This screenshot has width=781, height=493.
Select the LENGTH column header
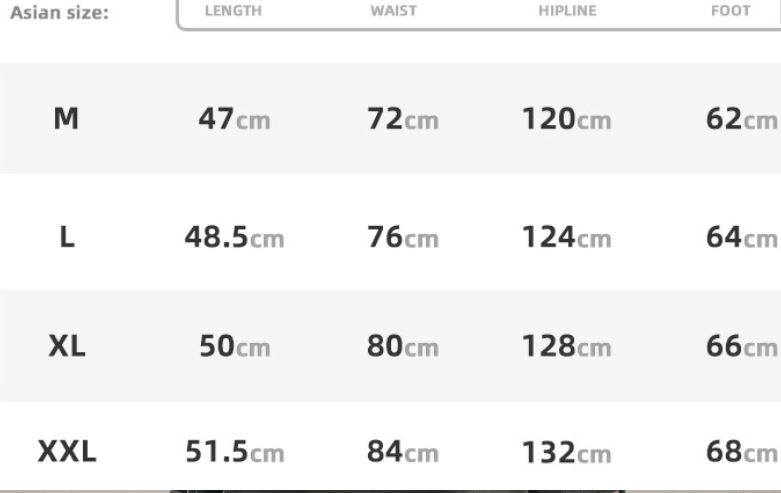point(233,11)
